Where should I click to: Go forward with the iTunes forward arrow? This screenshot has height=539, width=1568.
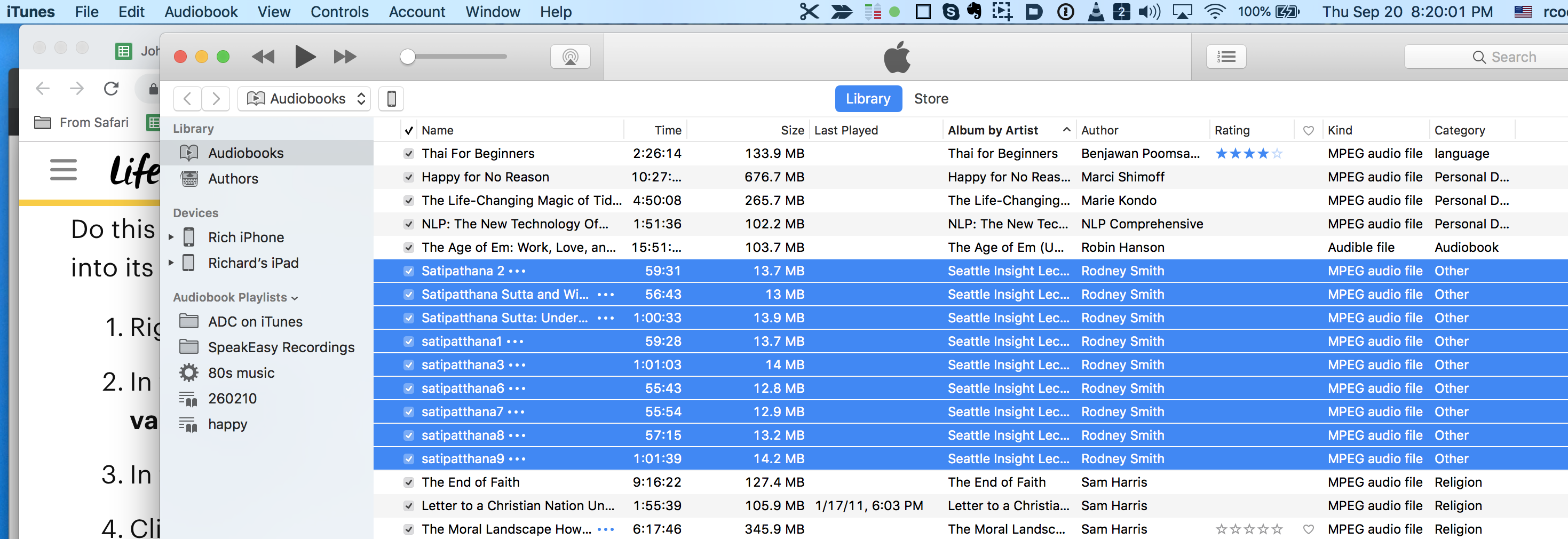click(x=216, y=99)
